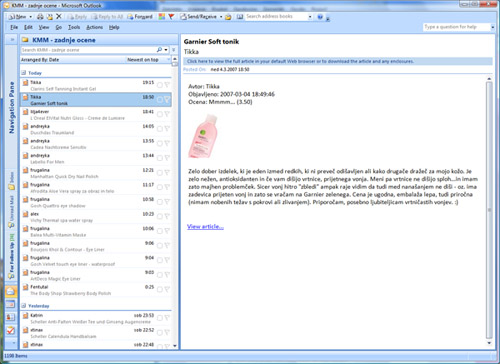Toggle category circle for Balea Multi-Vitamin Maske
The image size is (500, 364).
[x=160, y=231]
